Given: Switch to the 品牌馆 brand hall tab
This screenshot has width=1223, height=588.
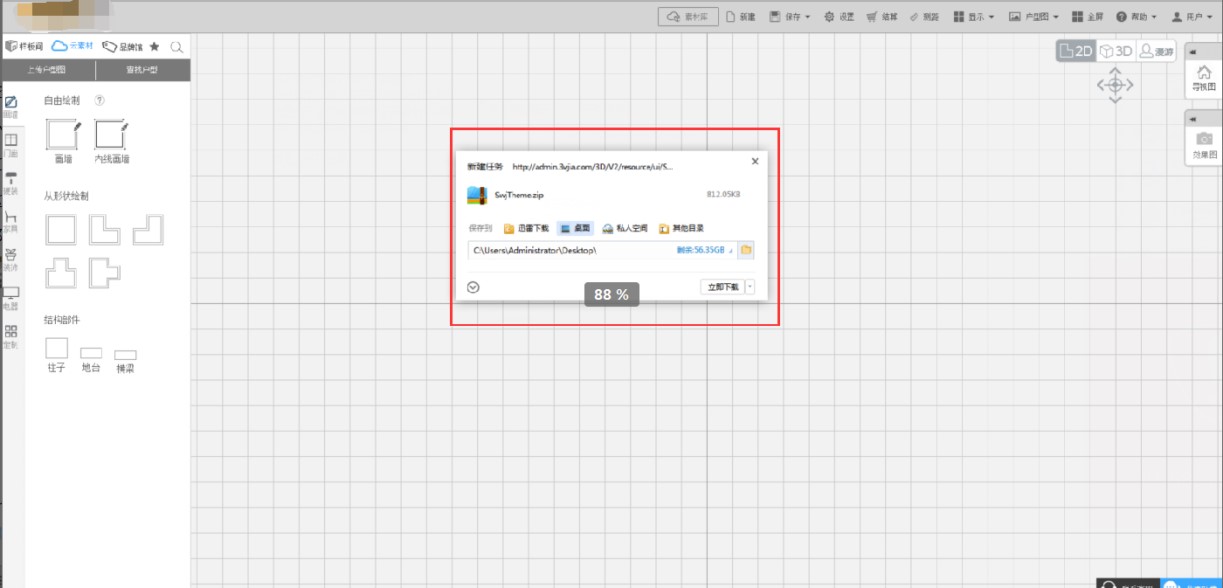Looking at the screenshot, I should point(123,46).
